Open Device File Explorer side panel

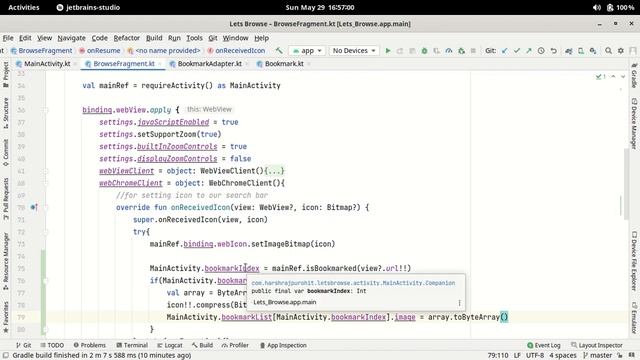coord(634,261)
